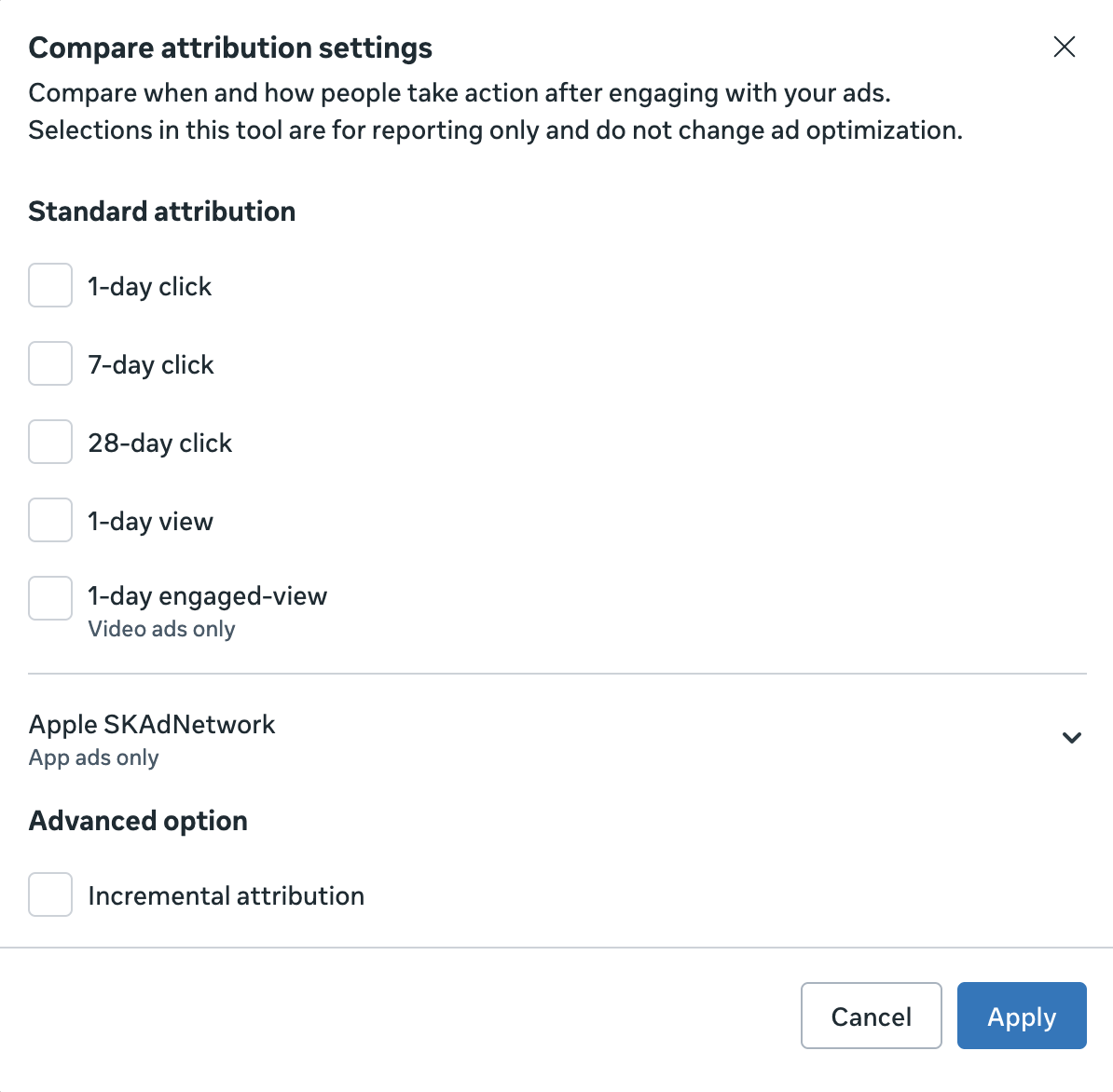Select the 1-day engaged-view checkbox
The image size is (1113, 1092).
(x=50, y=598)
